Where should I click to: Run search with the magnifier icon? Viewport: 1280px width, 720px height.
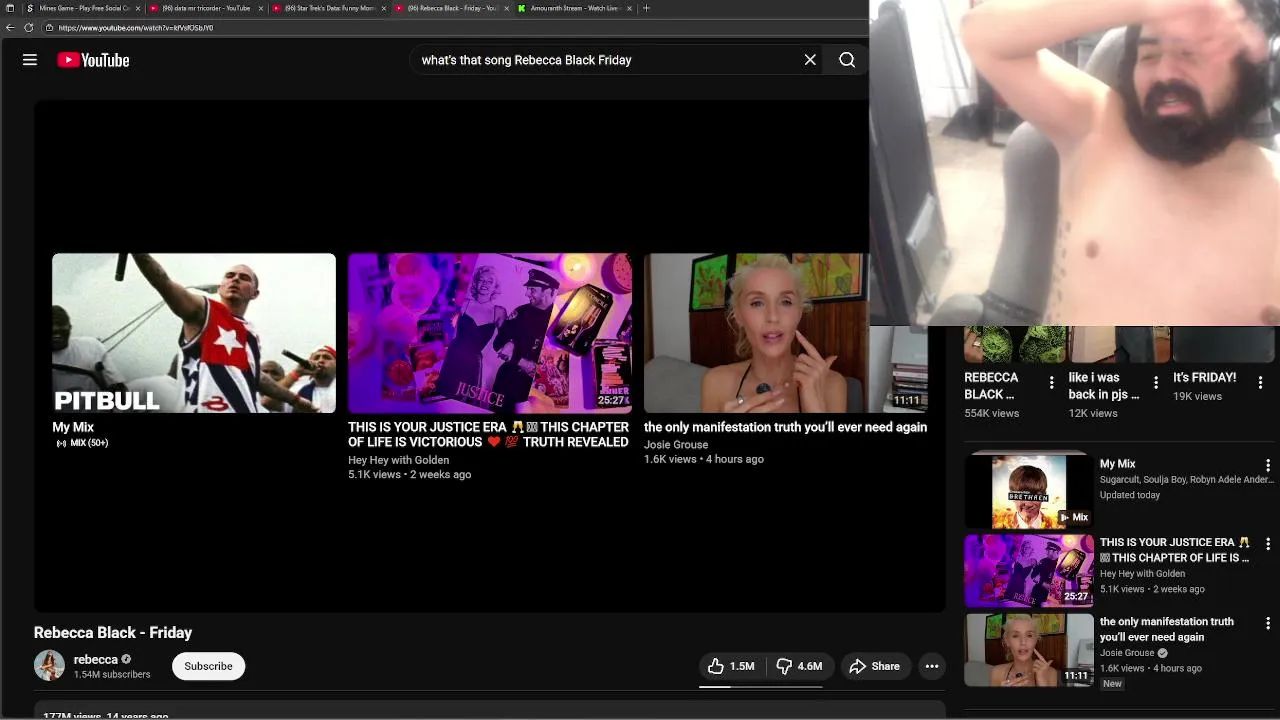pyautogui.click(x=847, y=60)
